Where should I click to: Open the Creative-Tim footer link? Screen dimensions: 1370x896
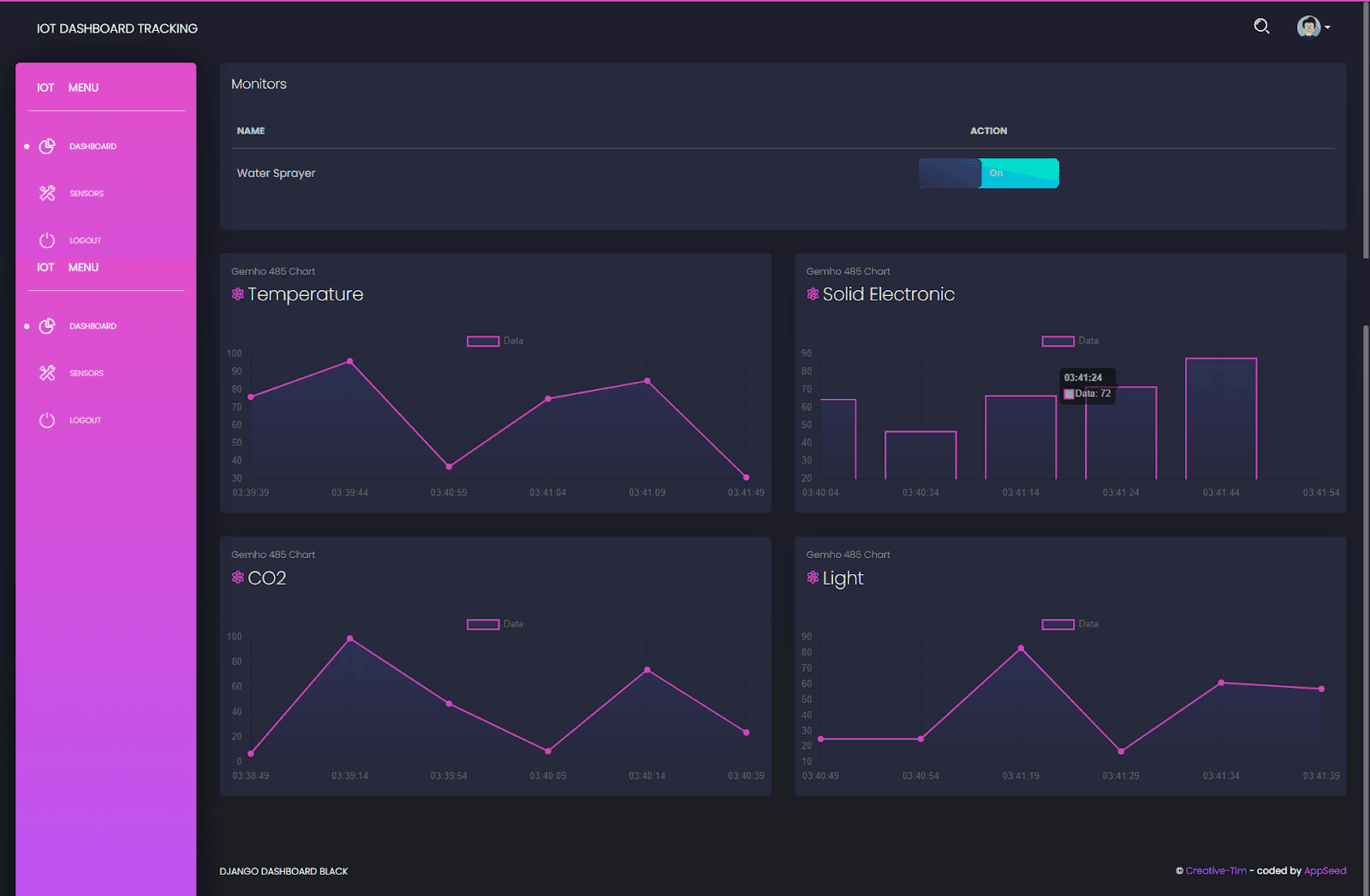(x=1215, y=871)
